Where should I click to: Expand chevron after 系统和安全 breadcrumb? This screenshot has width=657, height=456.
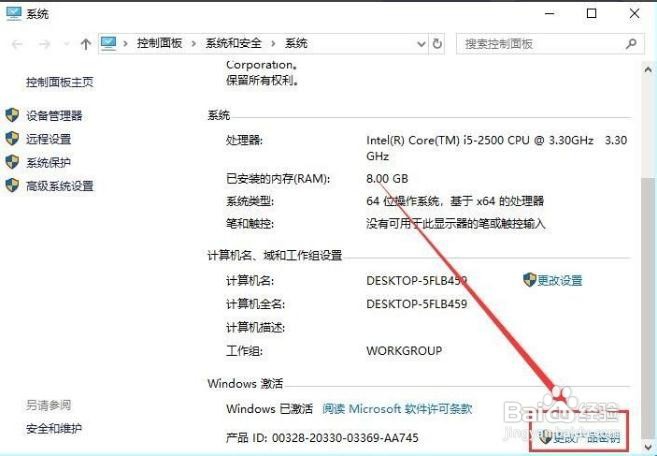tap(273, 44)
